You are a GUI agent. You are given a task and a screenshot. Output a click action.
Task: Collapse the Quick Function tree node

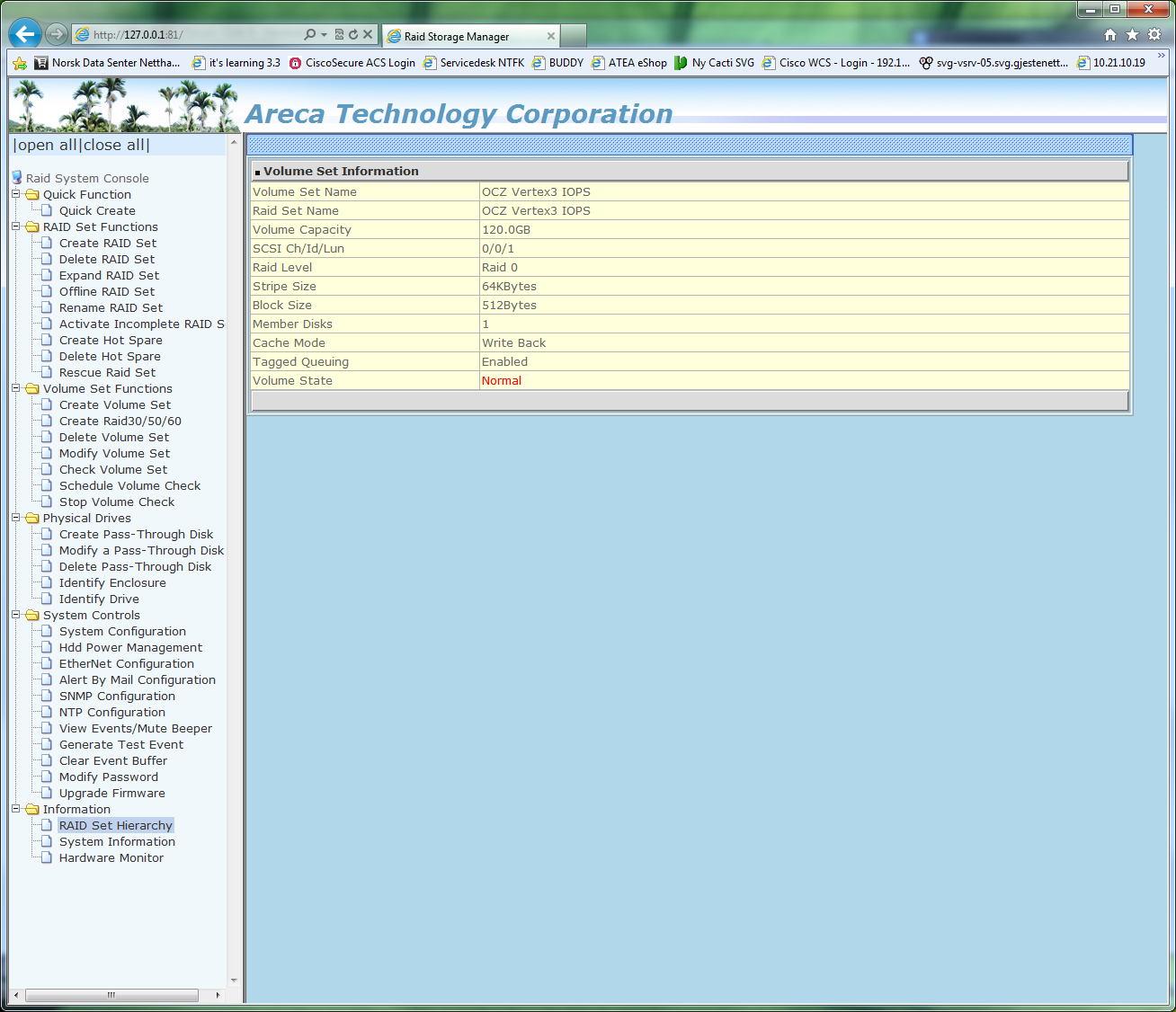pyautogui.click(x=15, y=194)
